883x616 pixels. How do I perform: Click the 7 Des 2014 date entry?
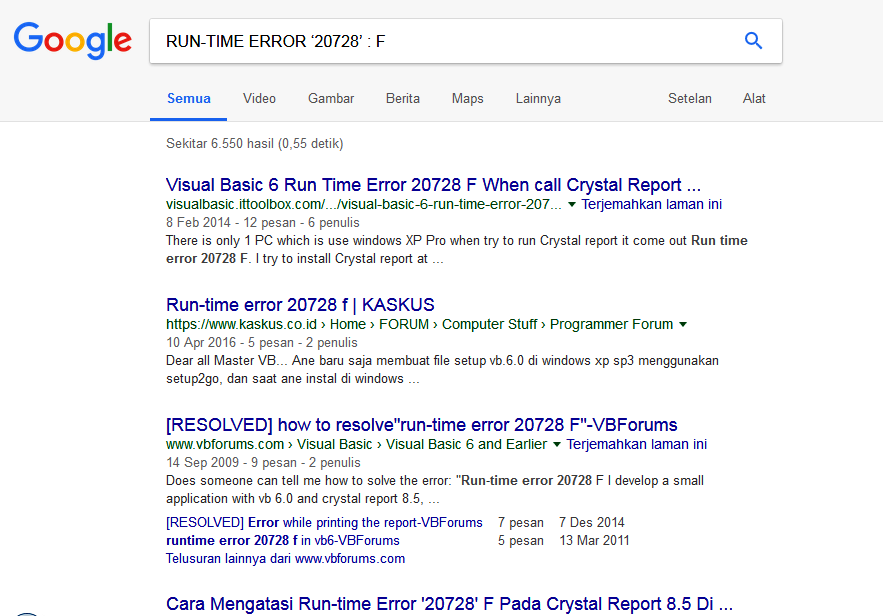tap(591, 523)
